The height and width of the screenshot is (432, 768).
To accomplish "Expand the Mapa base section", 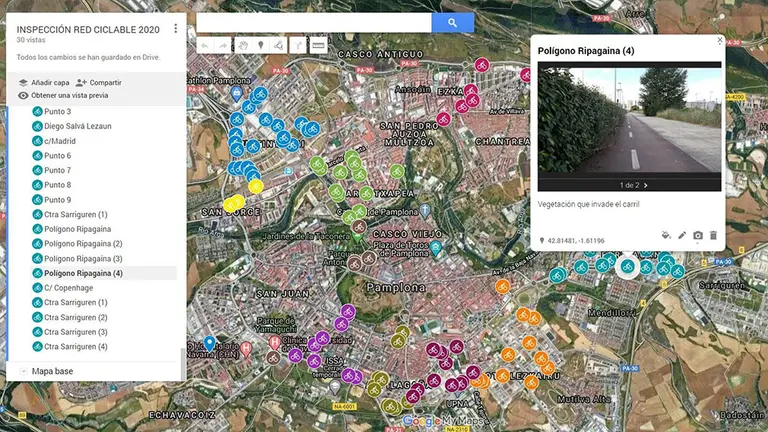I will (23, 371).
